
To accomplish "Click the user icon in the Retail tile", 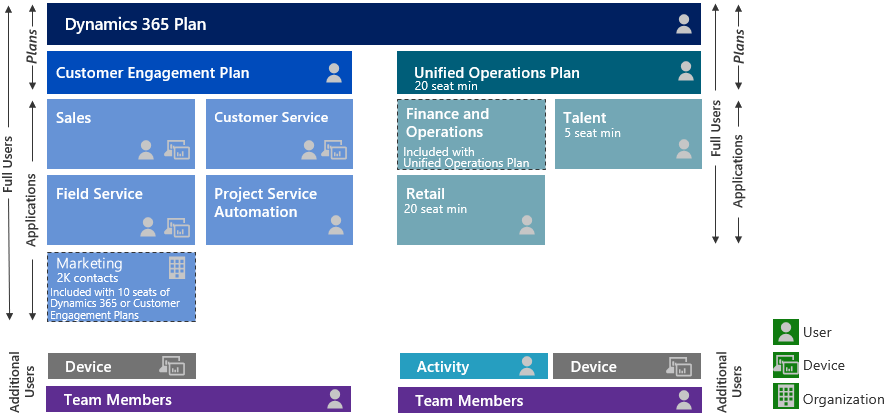I will [x=527, y=225].
